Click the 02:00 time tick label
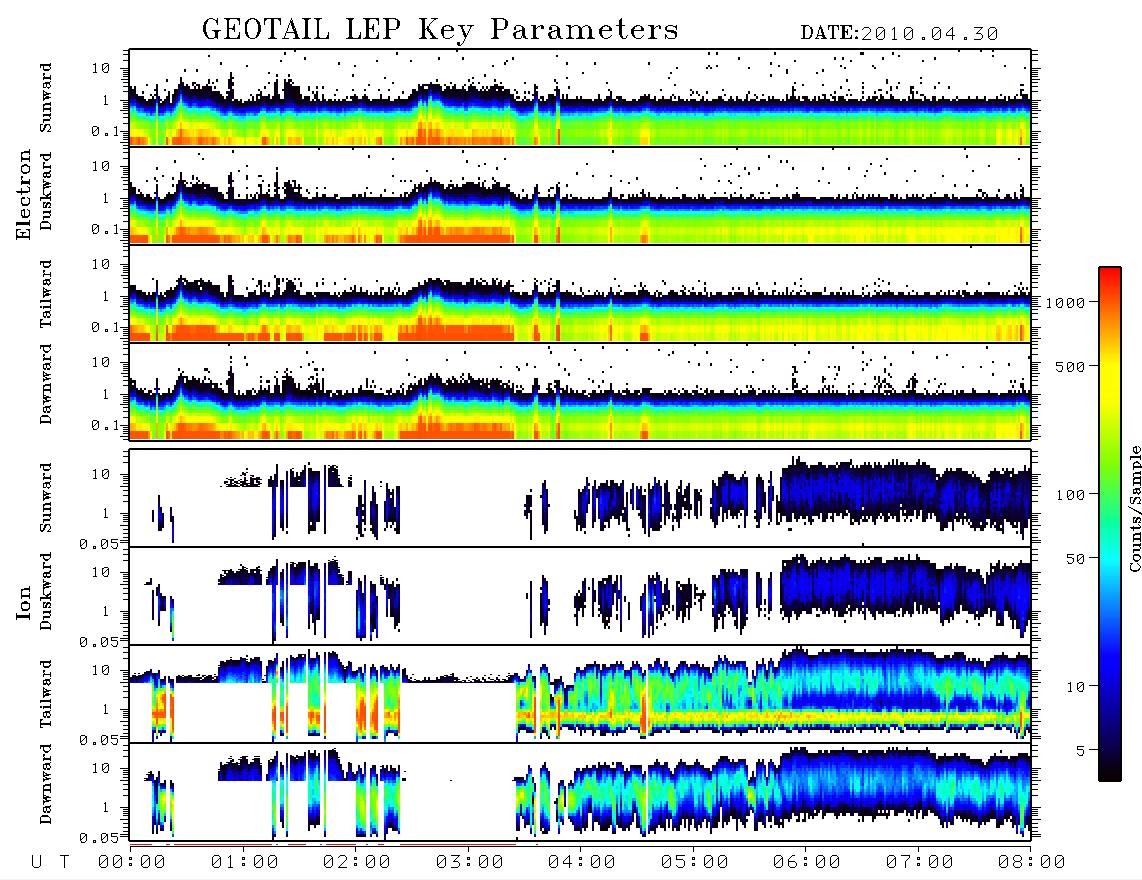The height and width of the screenshot is (880, 1142). [357, 863]
